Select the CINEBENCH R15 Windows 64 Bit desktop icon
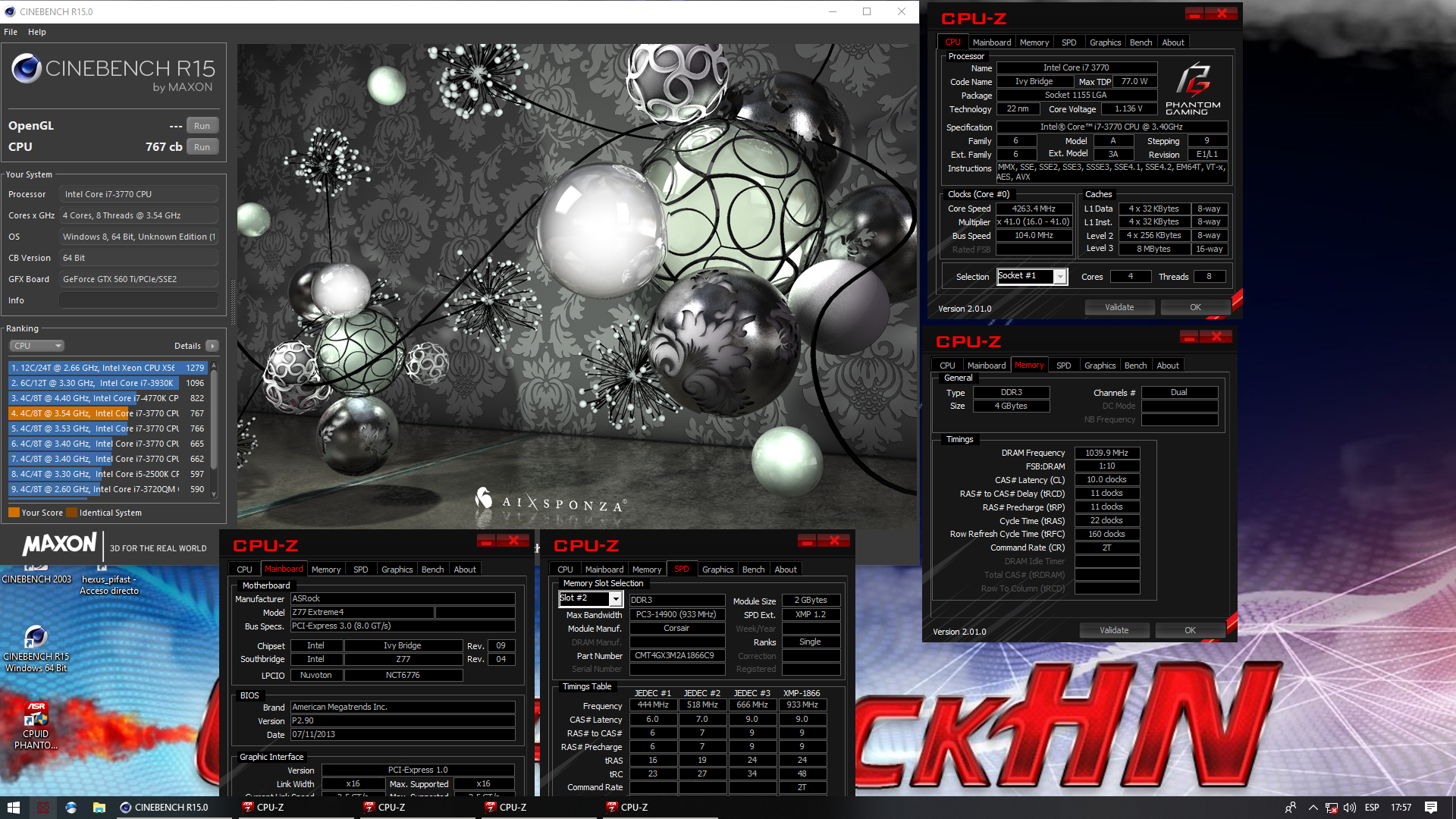The height and width of the screenshot is (819, 1456). pyautogui.click(x=36, y=649)
